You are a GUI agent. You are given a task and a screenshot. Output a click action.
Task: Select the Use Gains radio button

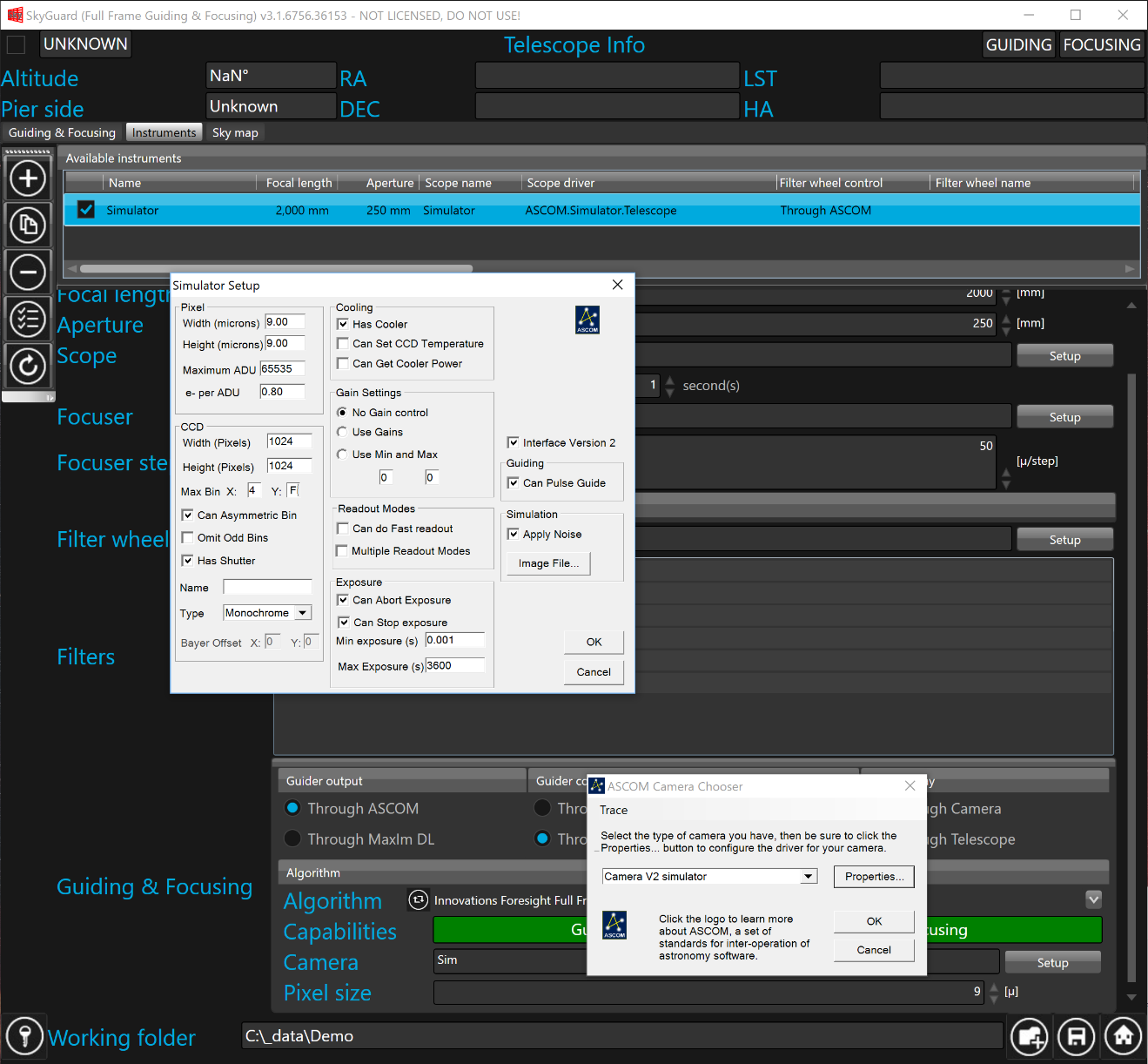[x=342, y=432]
